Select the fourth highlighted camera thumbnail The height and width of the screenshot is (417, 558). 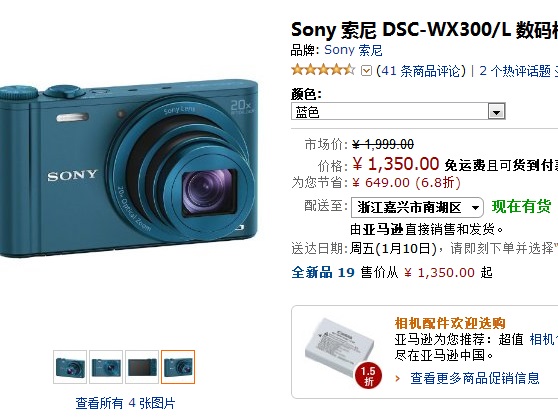(x=178, y=367)
